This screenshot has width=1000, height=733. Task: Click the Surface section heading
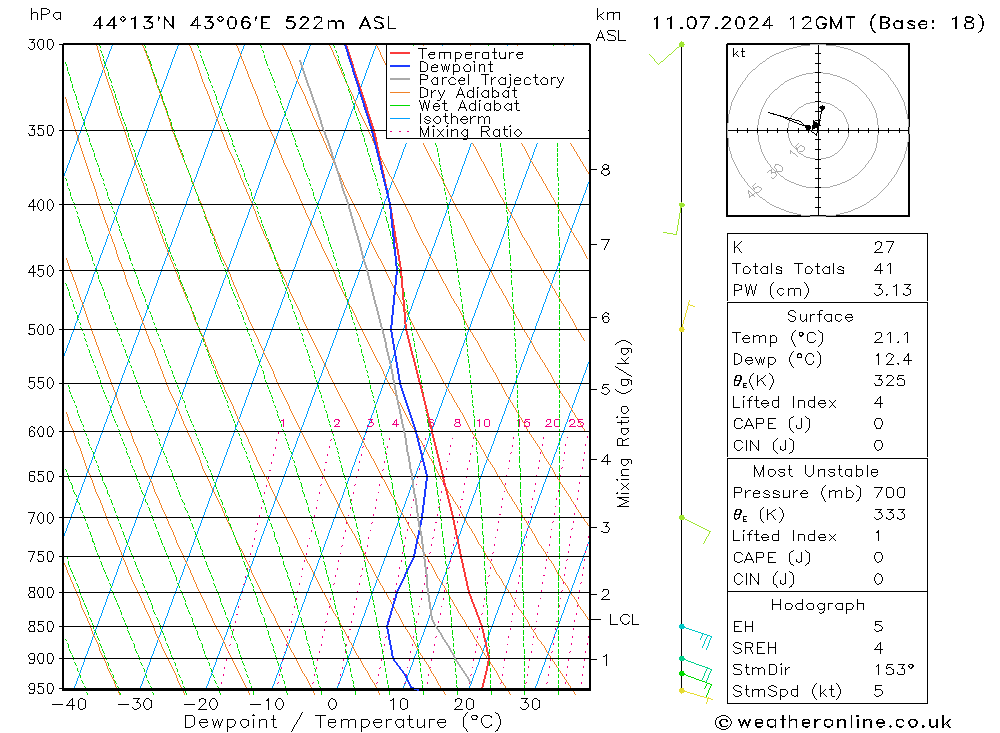820,316
